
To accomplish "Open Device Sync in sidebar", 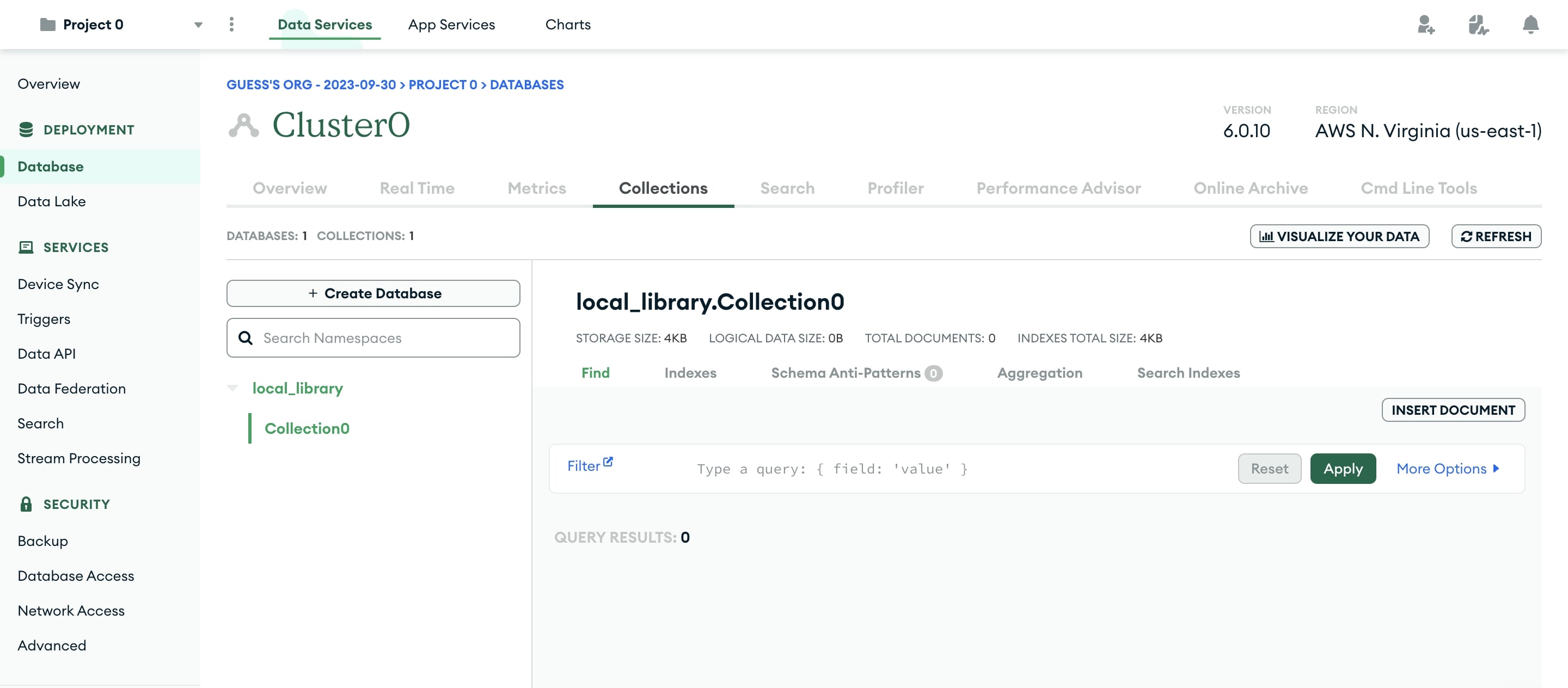I will 58,284.
